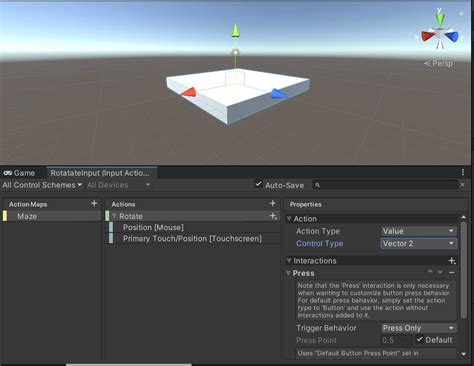Collapse the Action properties section
Screen dimensions: 474x366
tap(289, 219)
